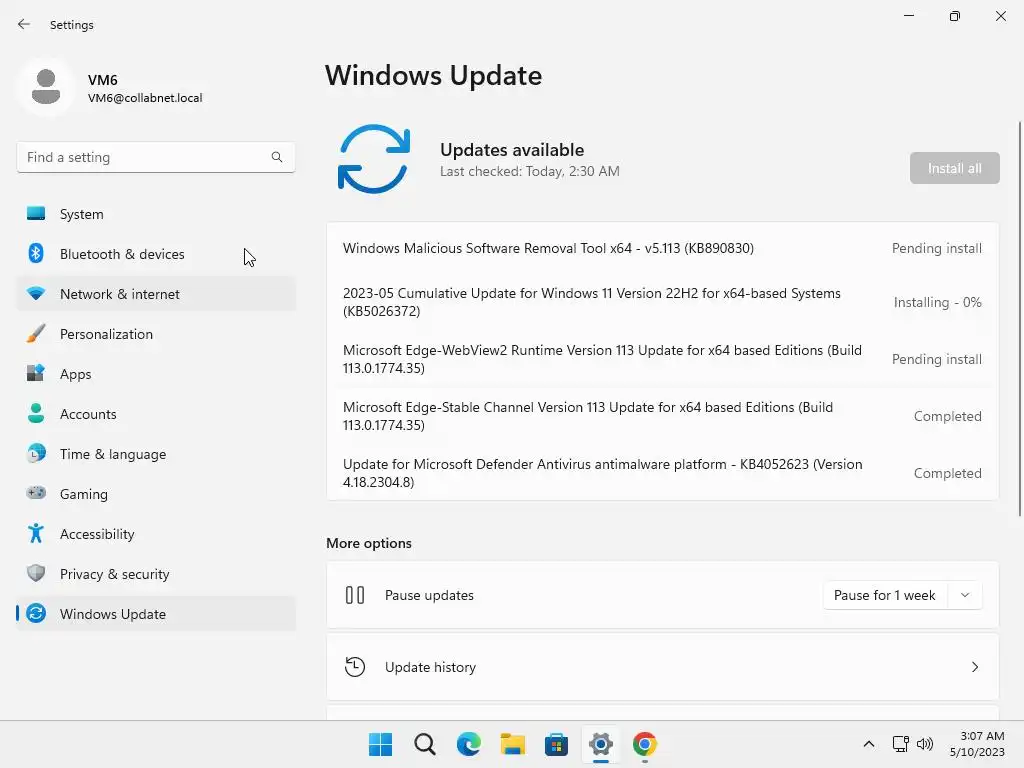Launch Microsoft Edge from taskbar
The image size is (1024, 768).
point(468,744)
